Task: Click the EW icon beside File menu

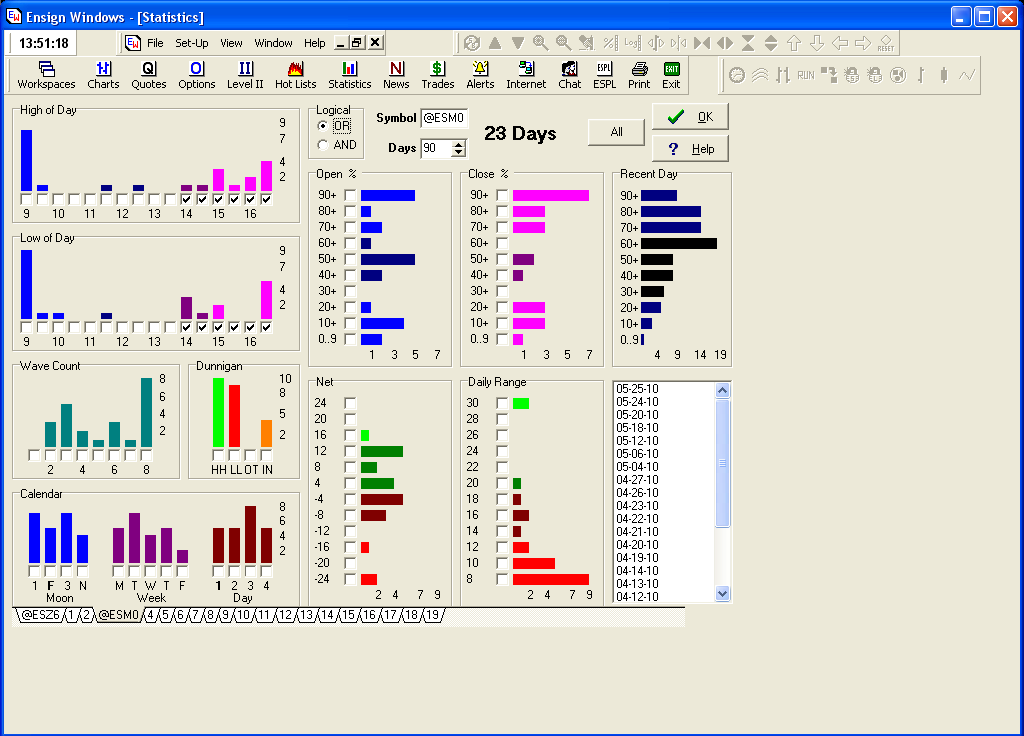Action: pyautogui.click(x=133, y=43)
